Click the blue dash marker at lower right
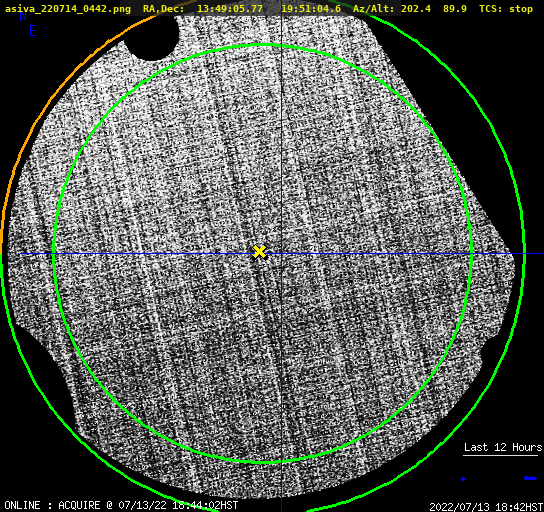The width and height of the screenshot is (544, 512). click(x=530, y=478)
